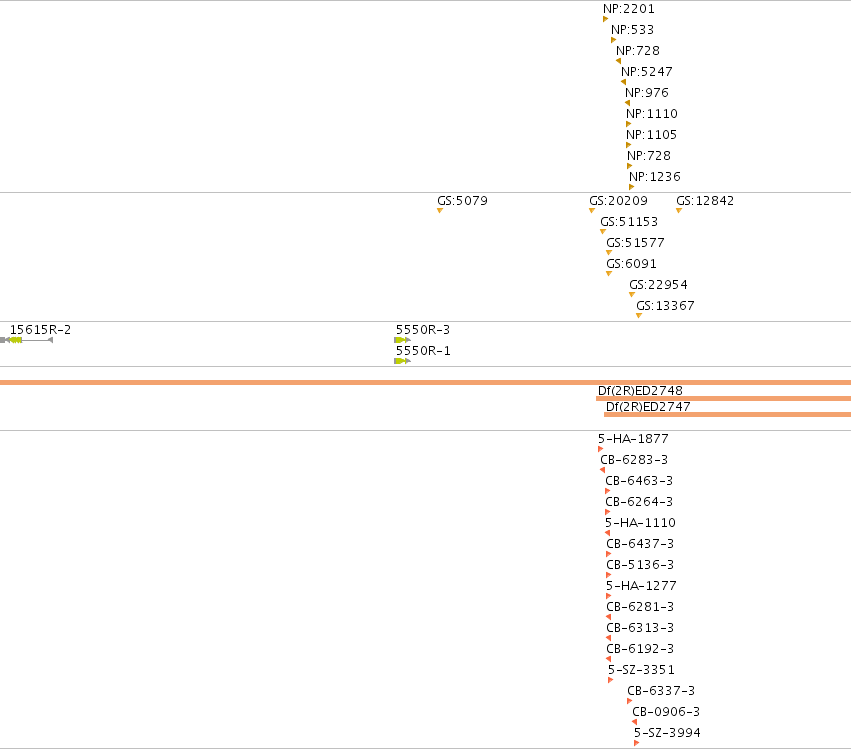
Task: Click the CB-0906-3 label
Action: click(665, 712)
